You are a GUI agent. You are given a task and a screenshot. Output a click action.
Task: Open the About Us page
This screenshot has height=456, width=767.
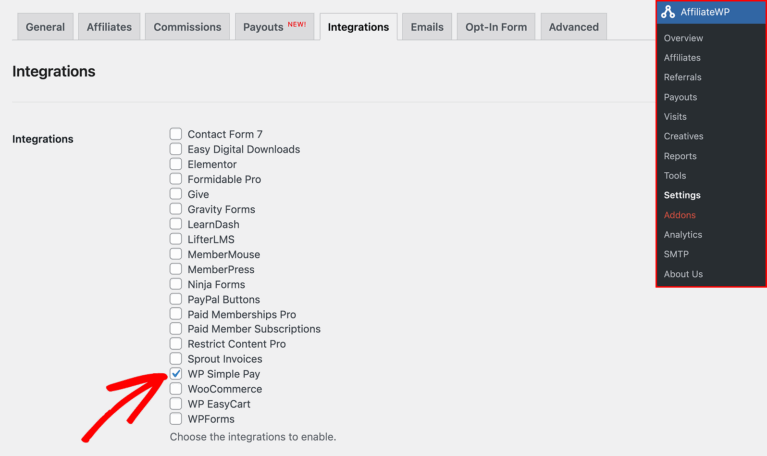[x=683, y=274]
